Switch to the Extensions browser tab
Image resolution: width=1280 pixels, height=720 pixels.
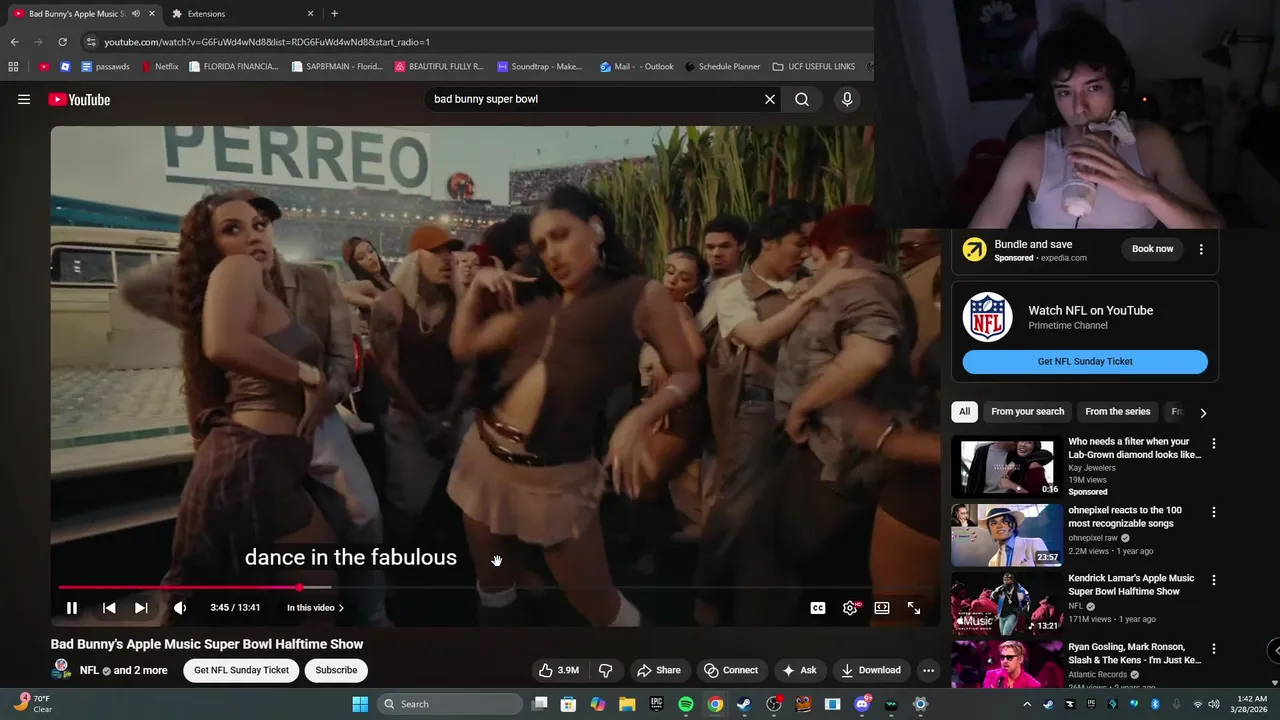coord(243,14)
